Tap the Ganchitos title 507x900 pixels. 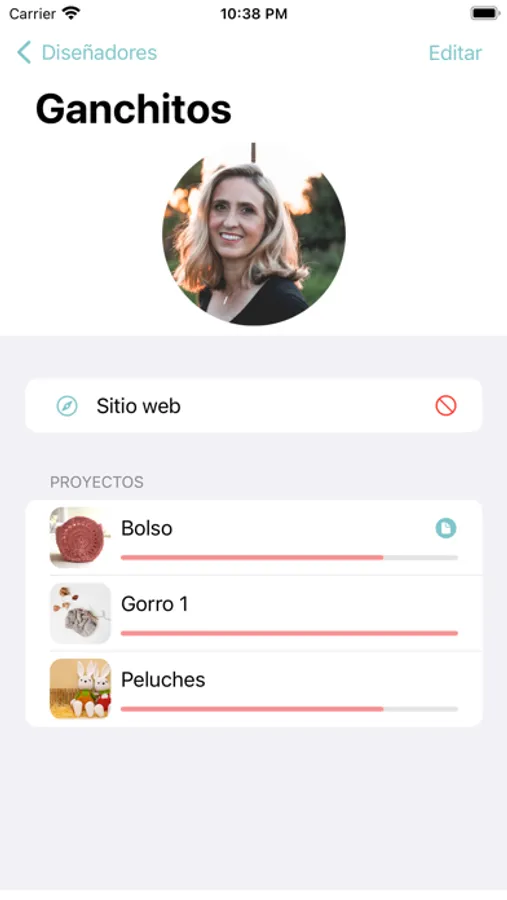(133, 109)
